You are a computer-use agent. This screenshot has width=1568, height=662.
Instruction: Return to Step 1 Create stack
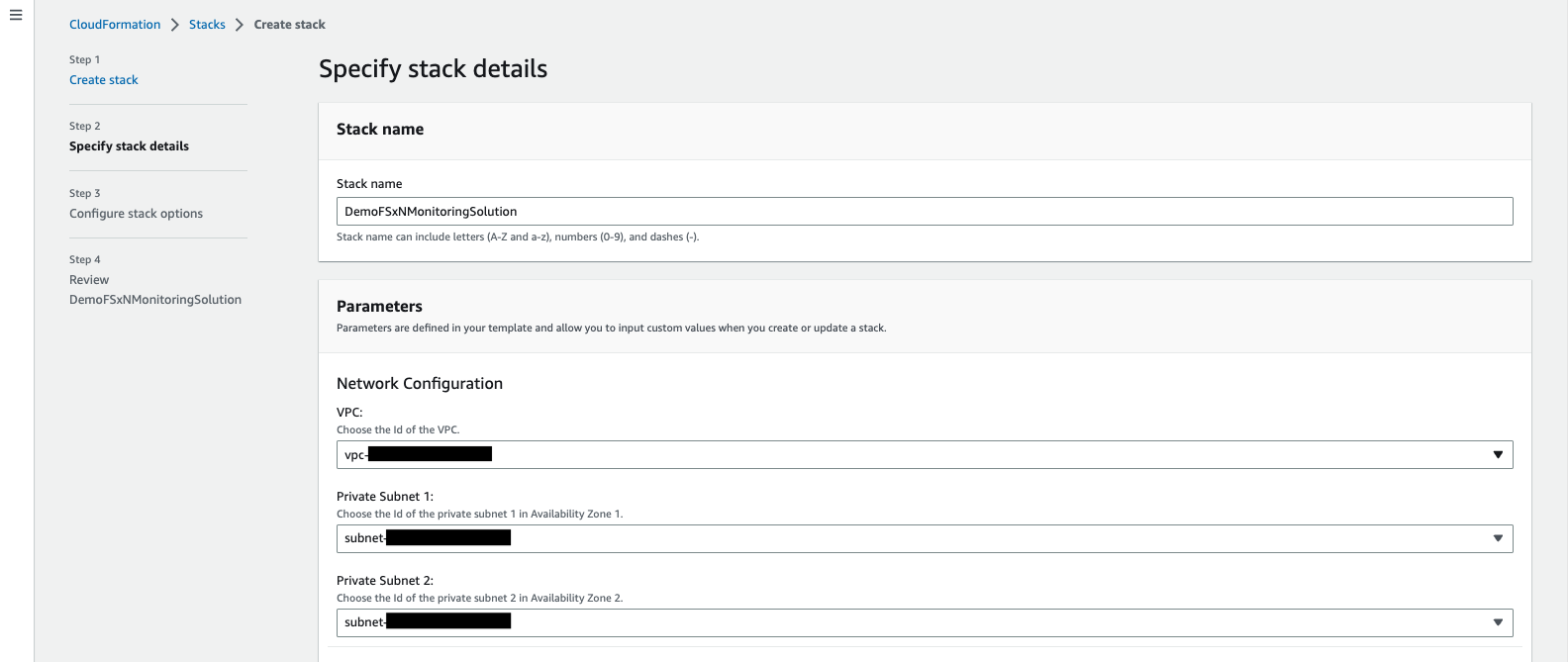coord(104,80)
